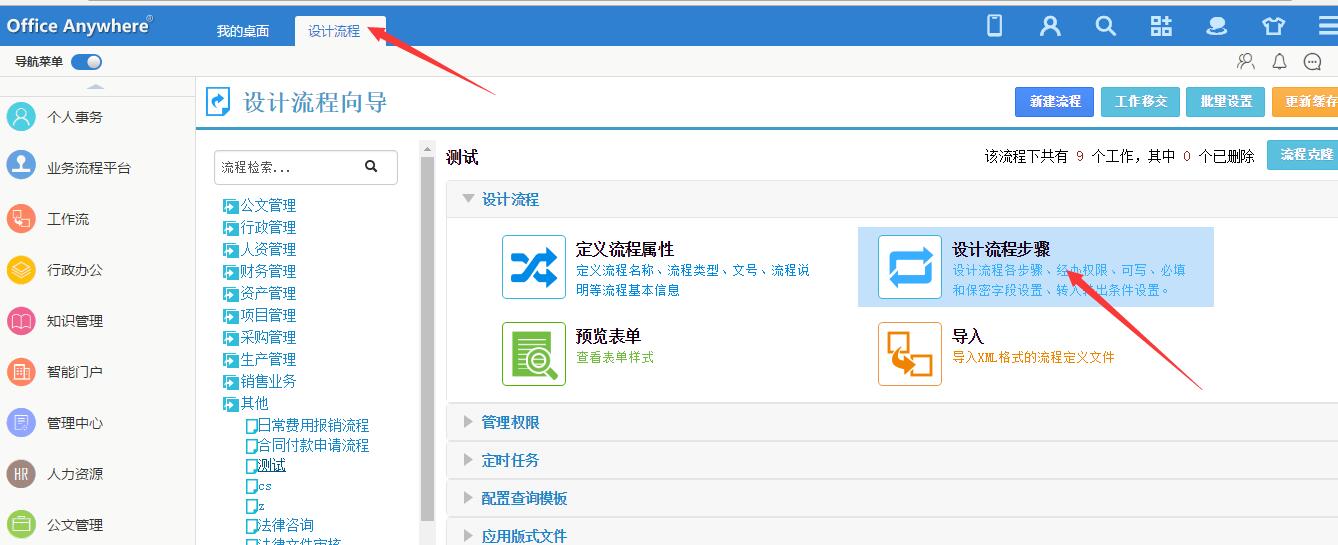Expand the 采购管理 tree node
1338x545 pixels.
[231, 338]
